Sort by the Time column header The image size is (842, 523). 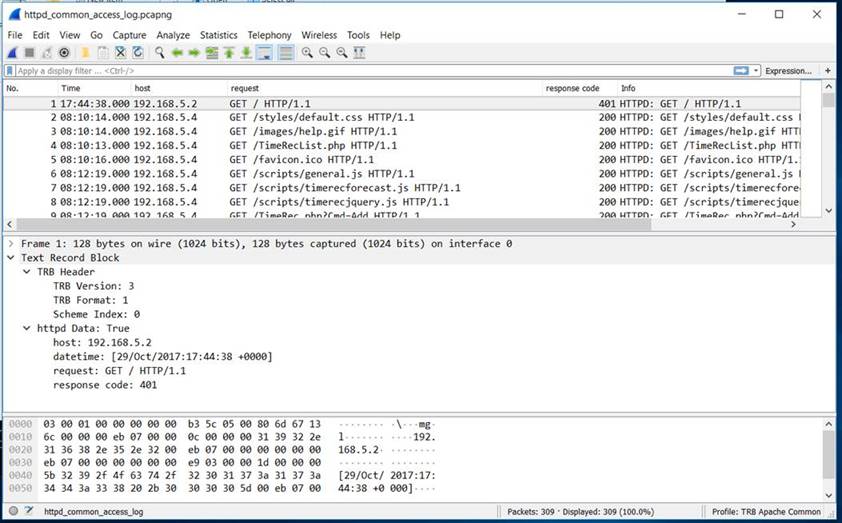[x=94, y=88]
